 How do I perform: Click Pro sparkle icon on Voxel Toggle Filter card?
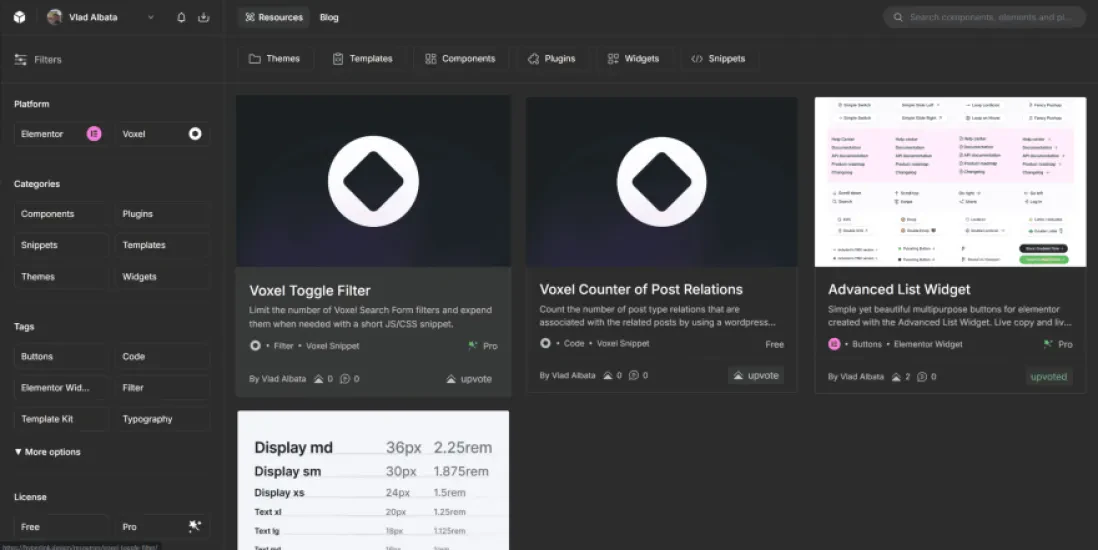[473, 345]
